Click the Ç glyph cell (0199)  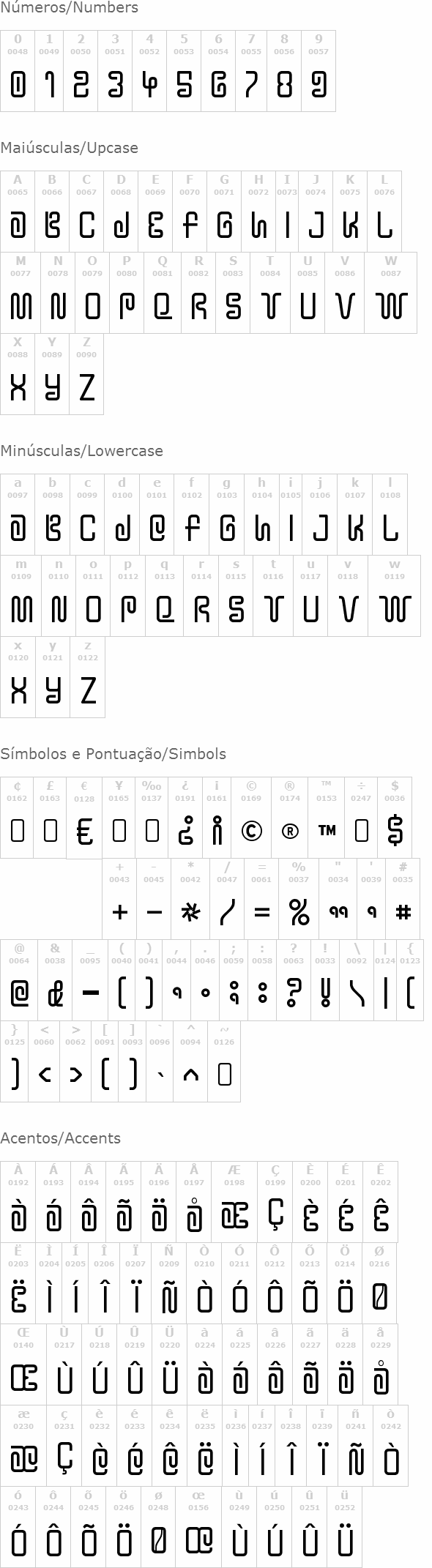[x=275, y=1202]
